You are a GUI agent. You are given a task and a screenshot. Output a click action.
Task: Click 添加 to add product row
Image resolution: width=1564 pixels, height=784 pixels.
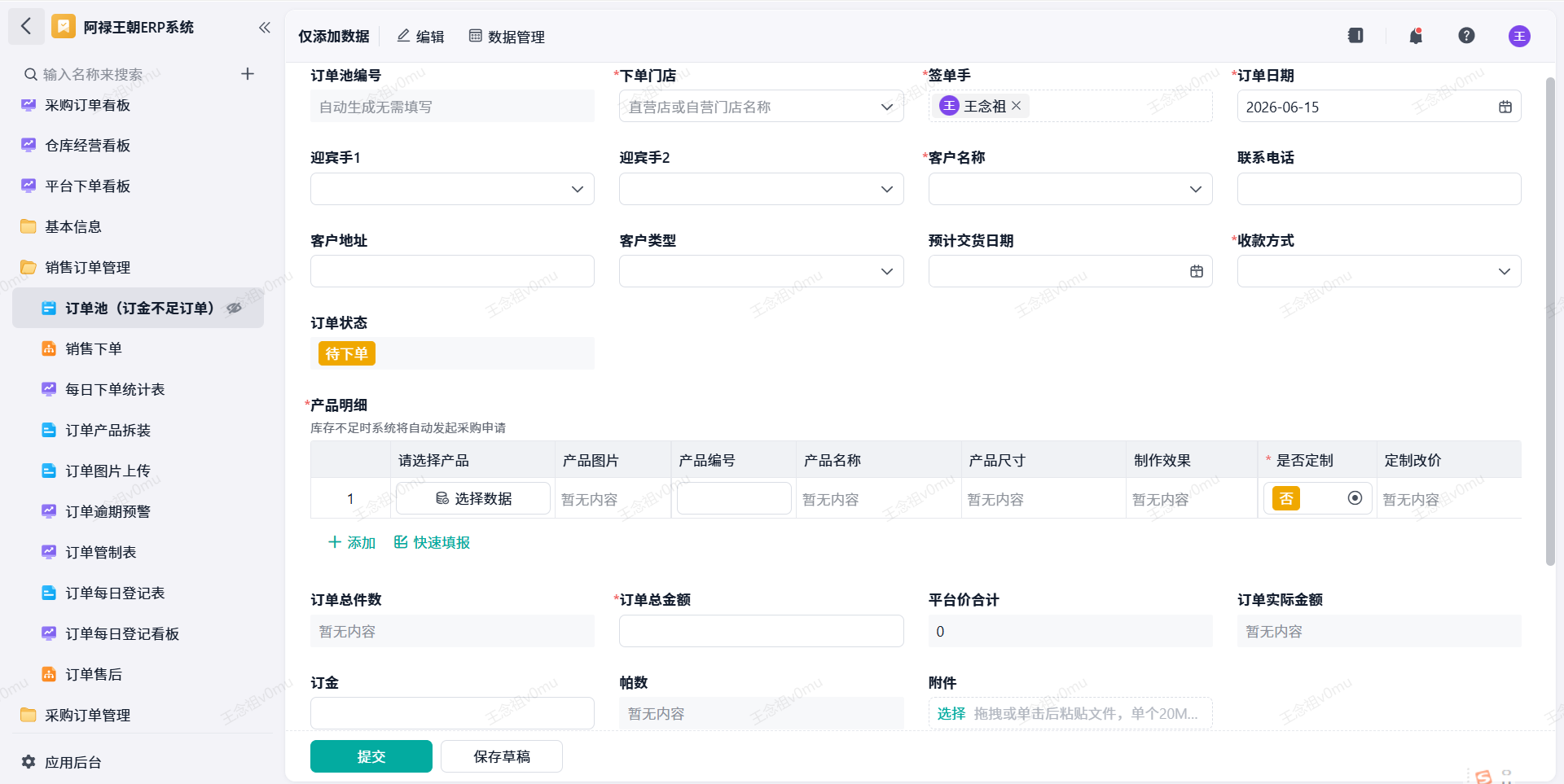(x=352, y=542)
